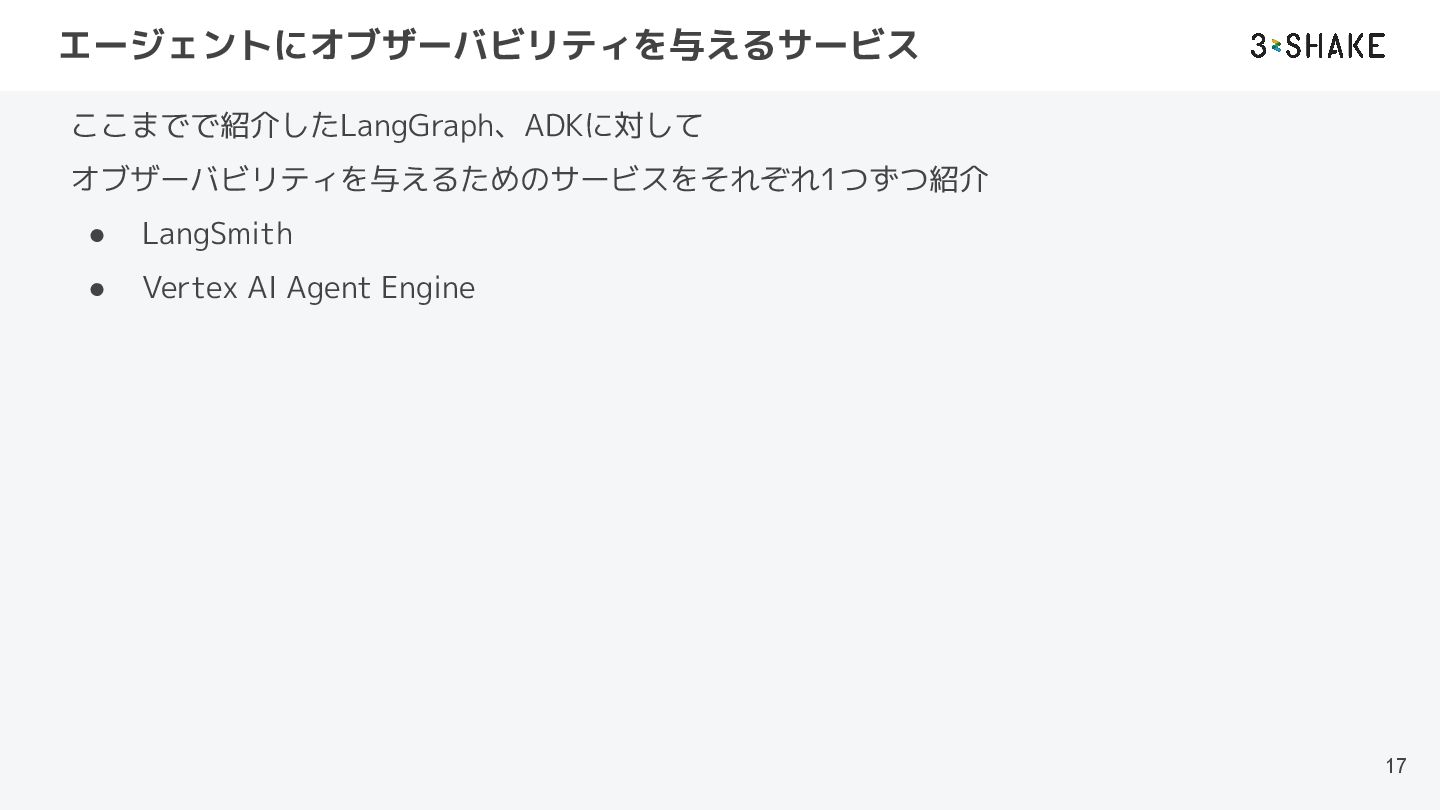Click the slide title エージェントにオブザーバビリティを与えるサービス
The image size is (1440, 810).
click(488, 46)
